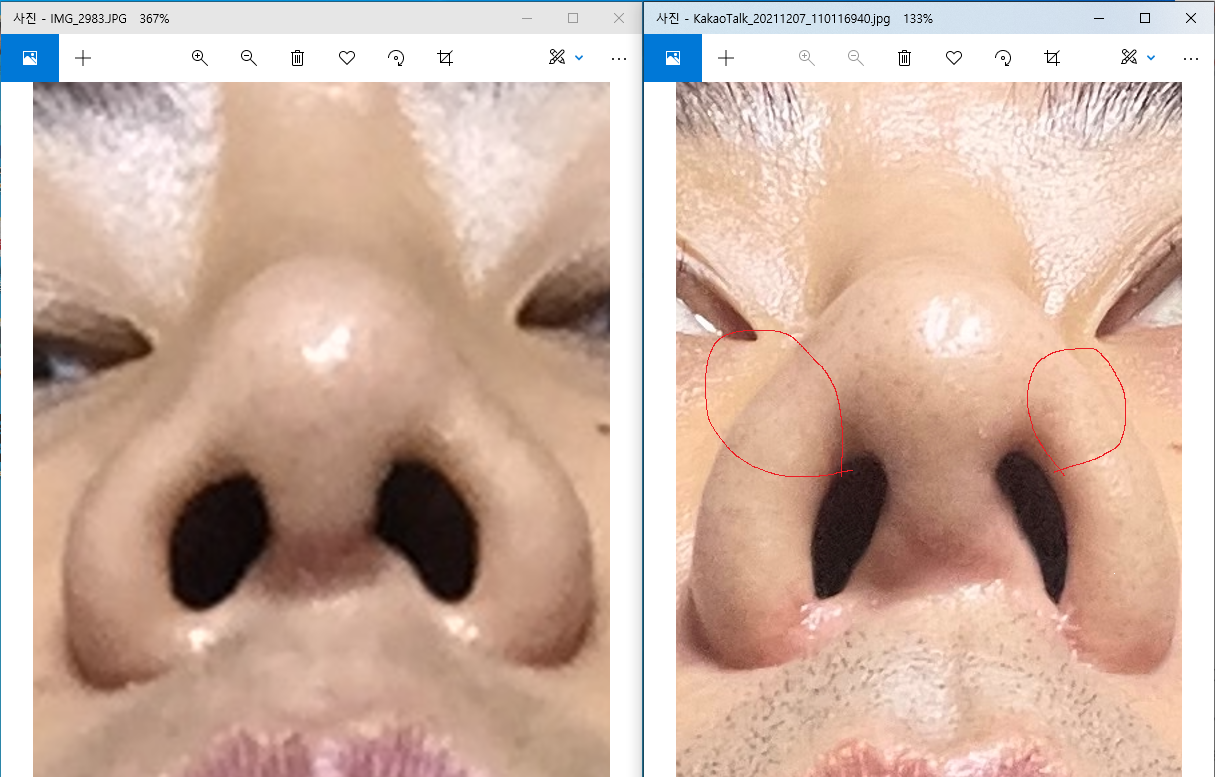
Task: Open the three-dot more menu in IMG_2983.JPG window
Action: [618, 58]
